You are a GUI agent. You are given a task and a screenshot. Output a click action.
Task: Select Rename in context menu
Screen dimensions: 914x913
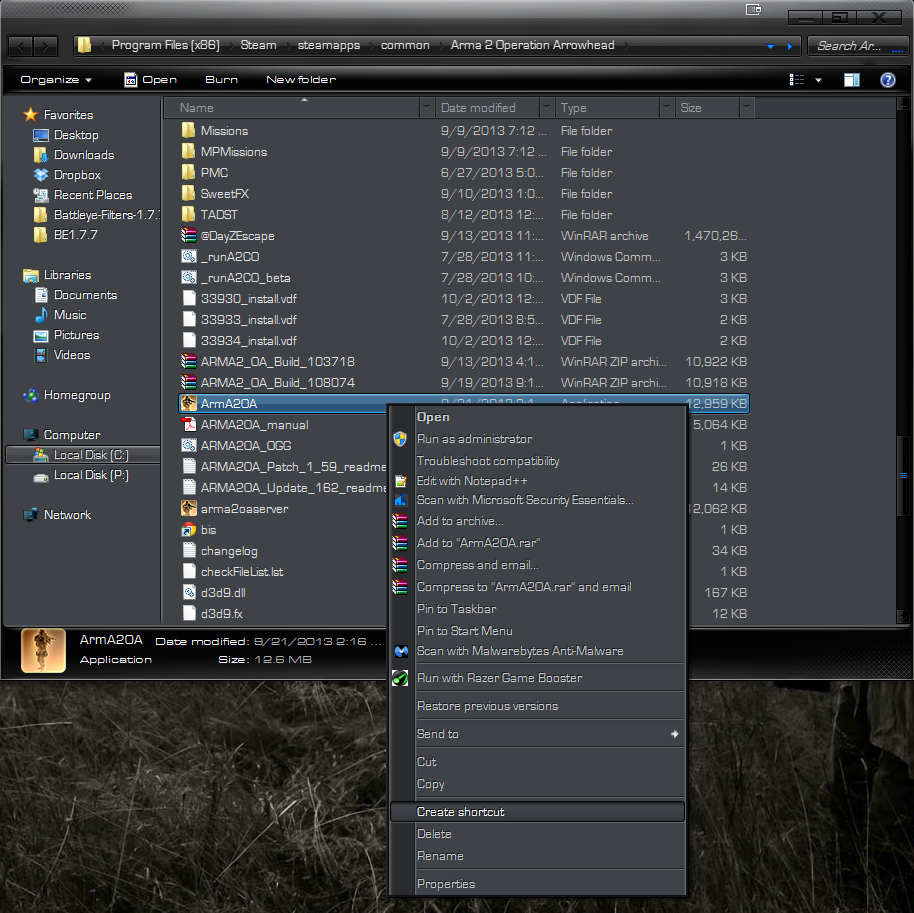tap(440, 856)
